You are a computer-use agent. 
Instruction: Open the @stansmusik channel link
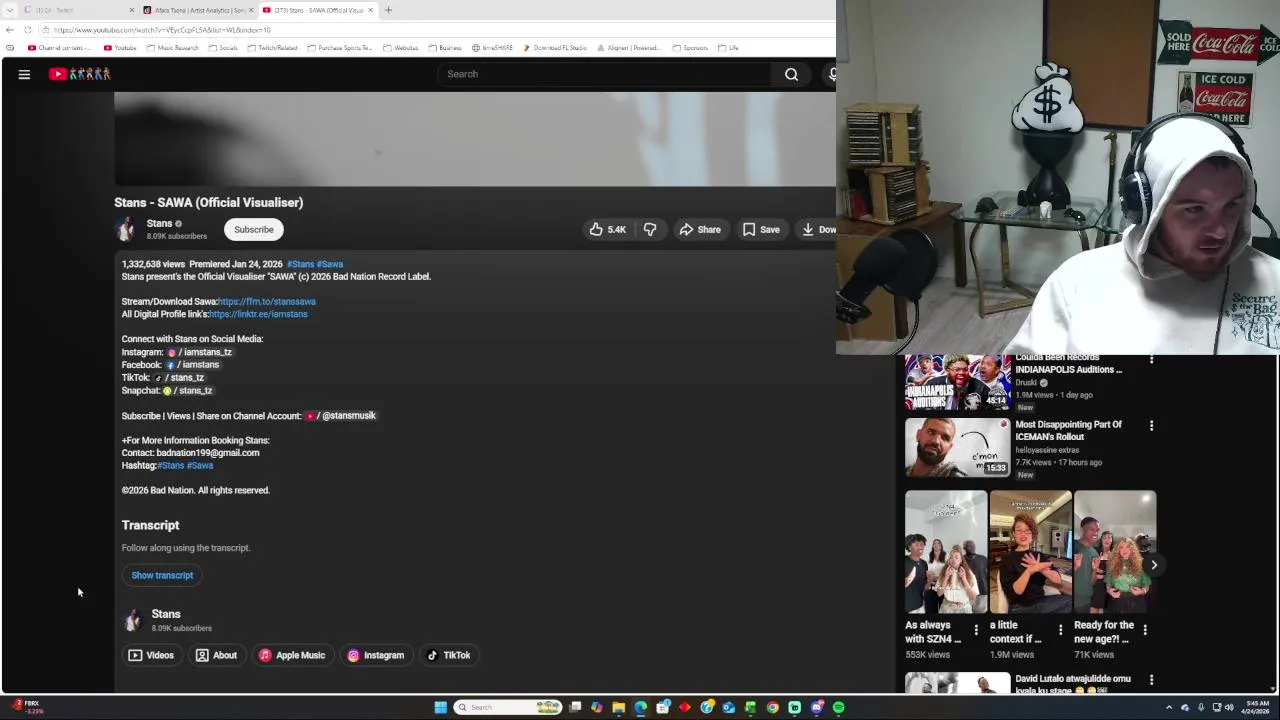(x=341, y=416)
